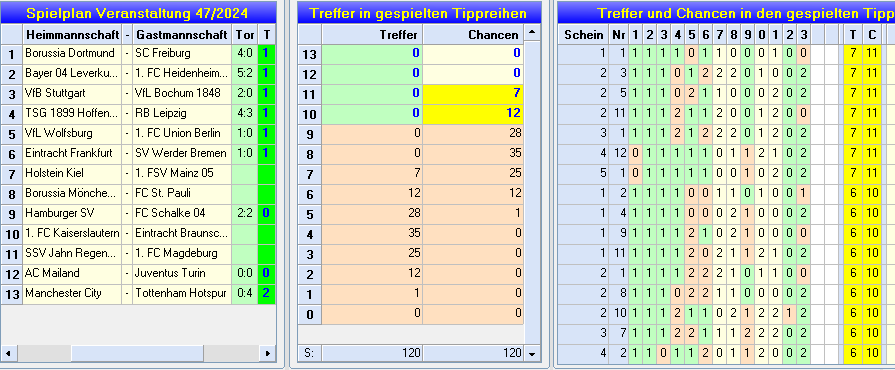
Task: Click row header 13 in Treffer panel
Action: [x=310, y=54]
